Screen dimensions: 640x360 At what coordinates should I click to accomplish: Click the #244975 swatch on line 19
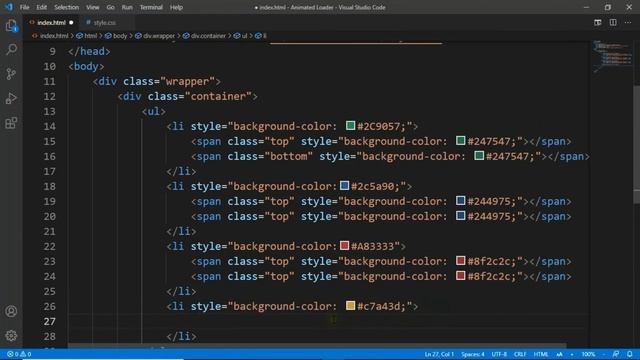point(460,200)
